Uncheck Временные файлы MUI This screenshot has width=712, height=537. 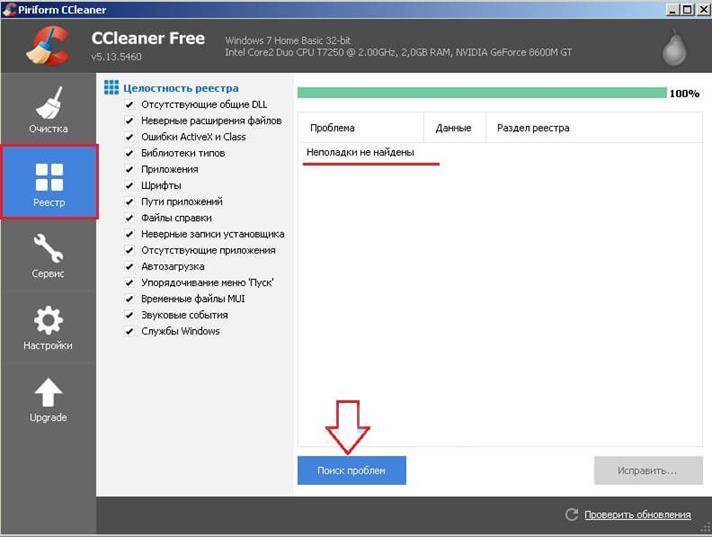[129, 299]
